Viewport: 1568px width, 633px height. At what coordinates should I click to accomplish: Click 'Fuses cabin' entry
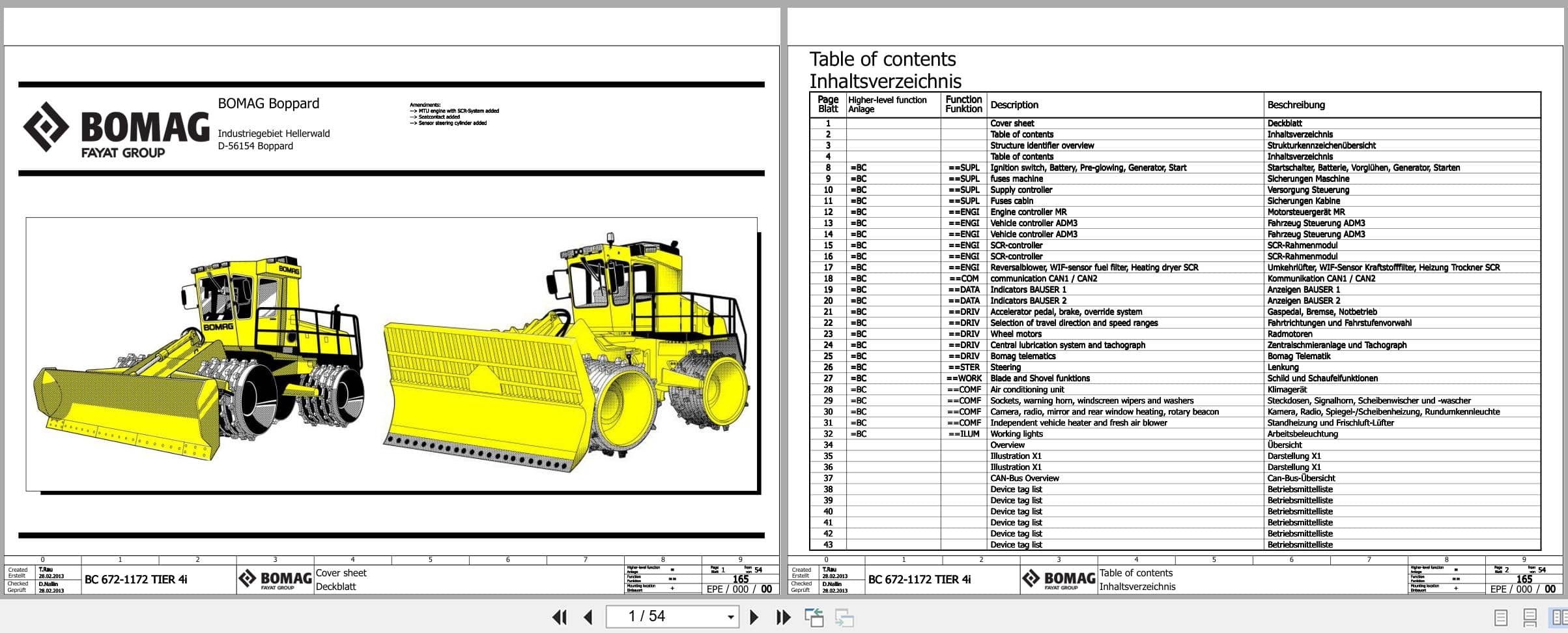click(x=1012, y=201)
